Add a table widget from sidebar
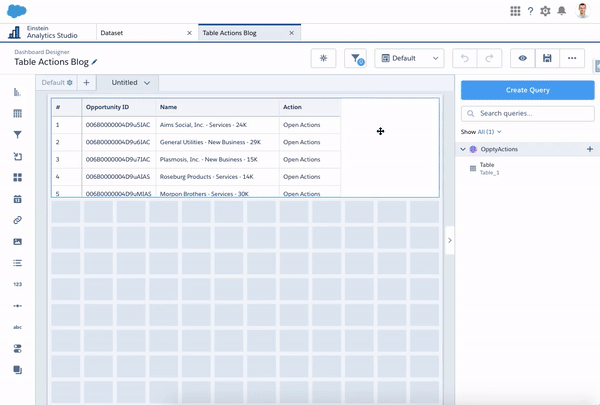 coord(17,113)
